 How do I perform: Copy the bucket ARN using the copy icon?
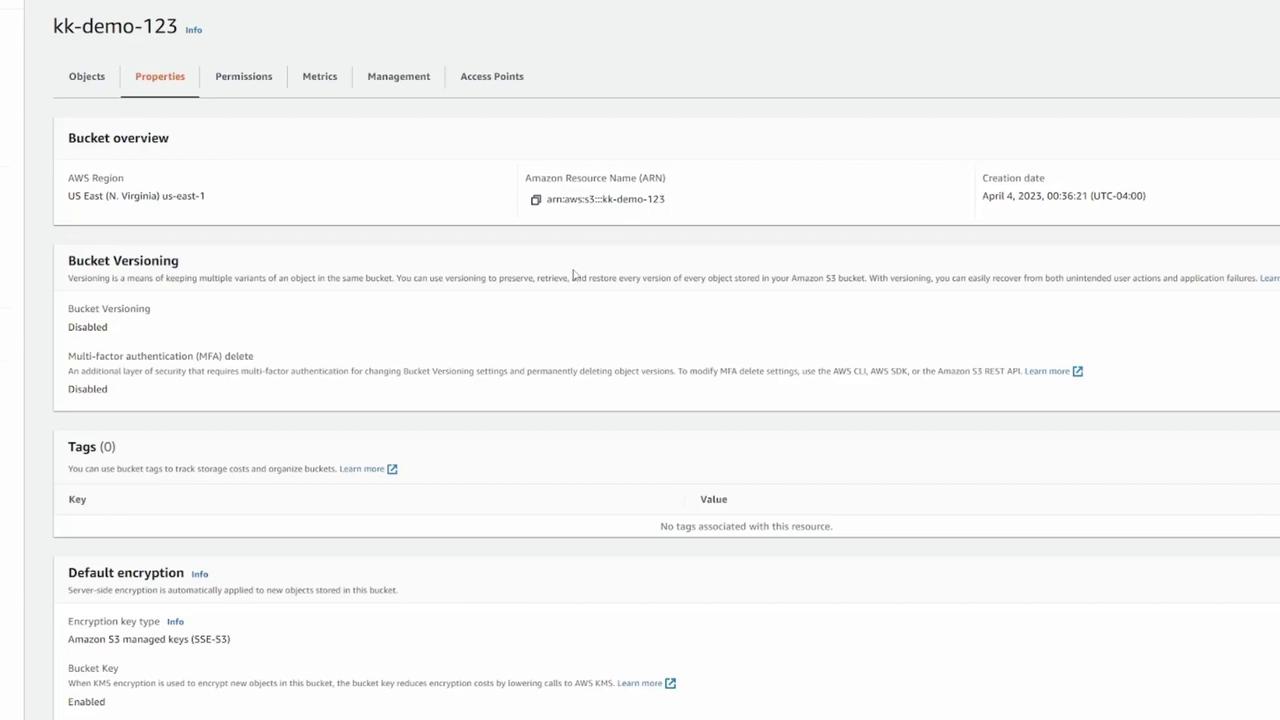(x=536, y=200)
